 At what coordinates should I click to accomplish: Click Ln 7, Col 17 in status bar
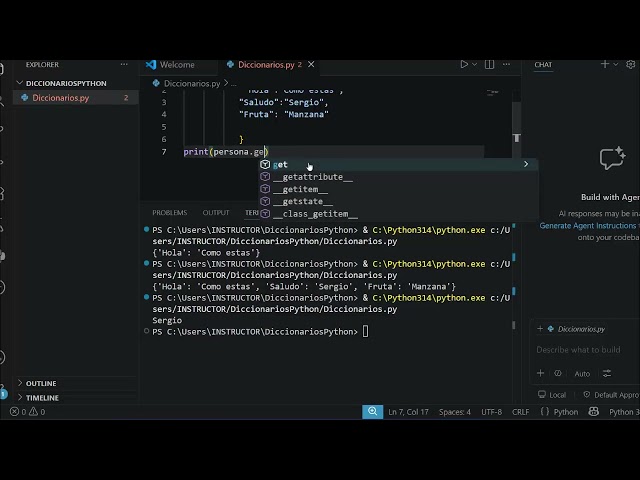(408, 412)
